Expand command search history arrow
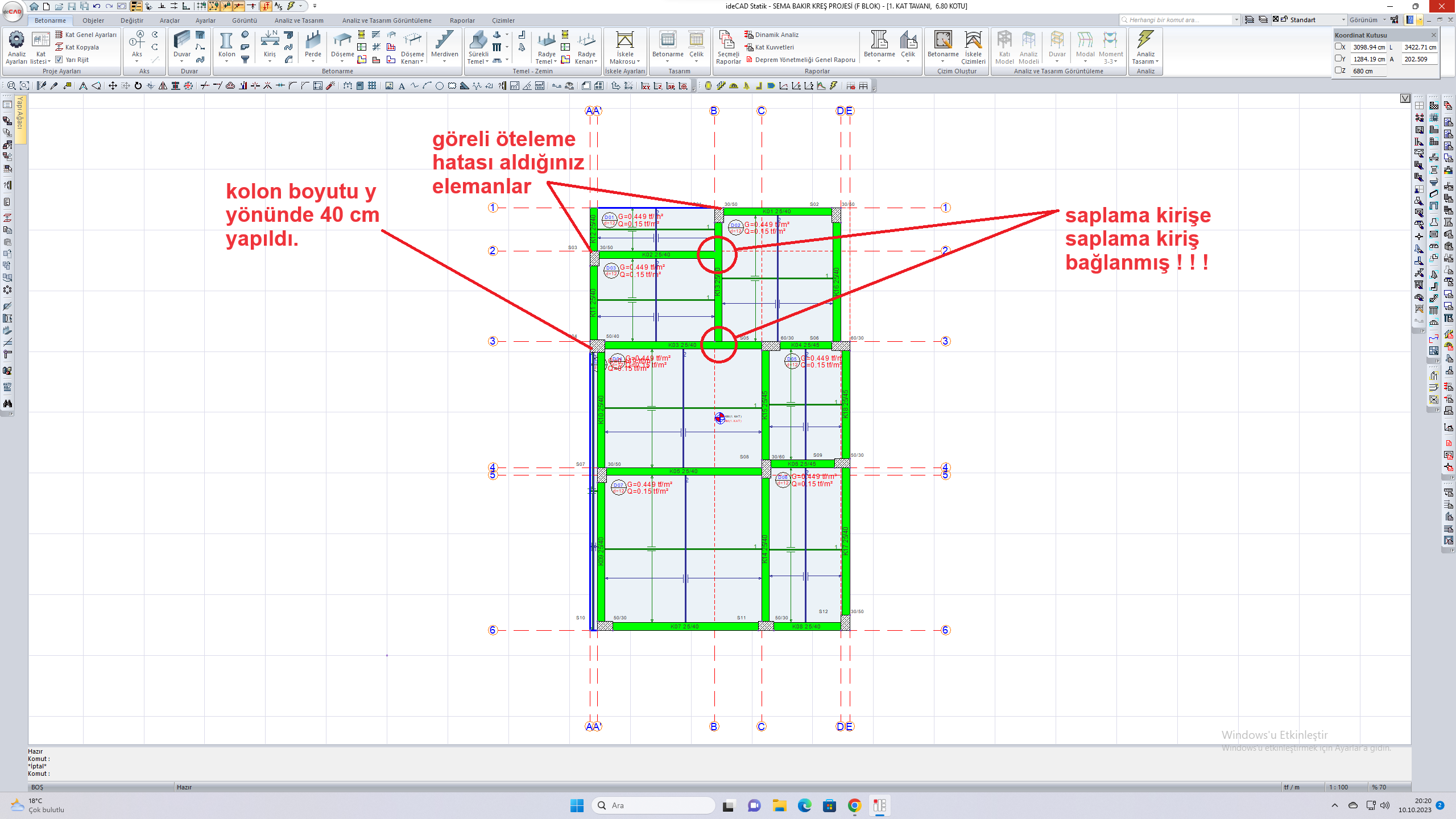The width and height of the screenshot is (1456, 819). click(x=1236, y=20)
